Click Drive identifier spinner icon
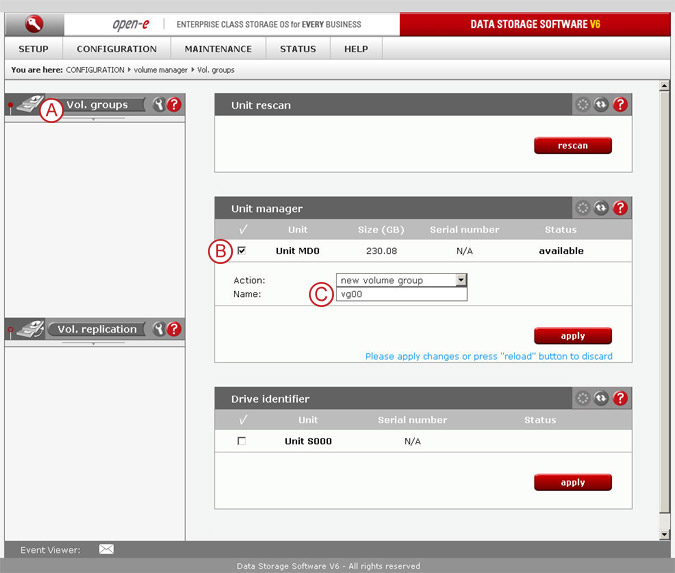This screenshot has width=675, height=573. tap(582, 398)
